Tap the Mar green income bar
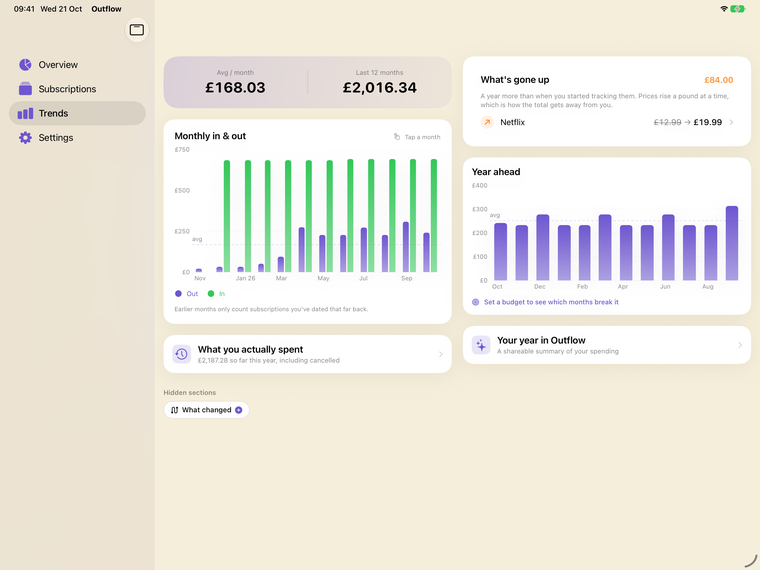The width and height of the screenshot is (760, 570). click(288, 216)
